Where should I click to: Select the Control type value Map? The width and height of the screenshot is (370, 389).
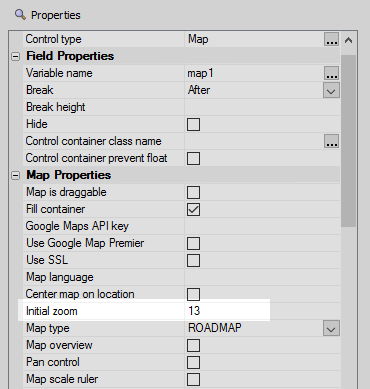pyautogui.click(x=198, y=39)
